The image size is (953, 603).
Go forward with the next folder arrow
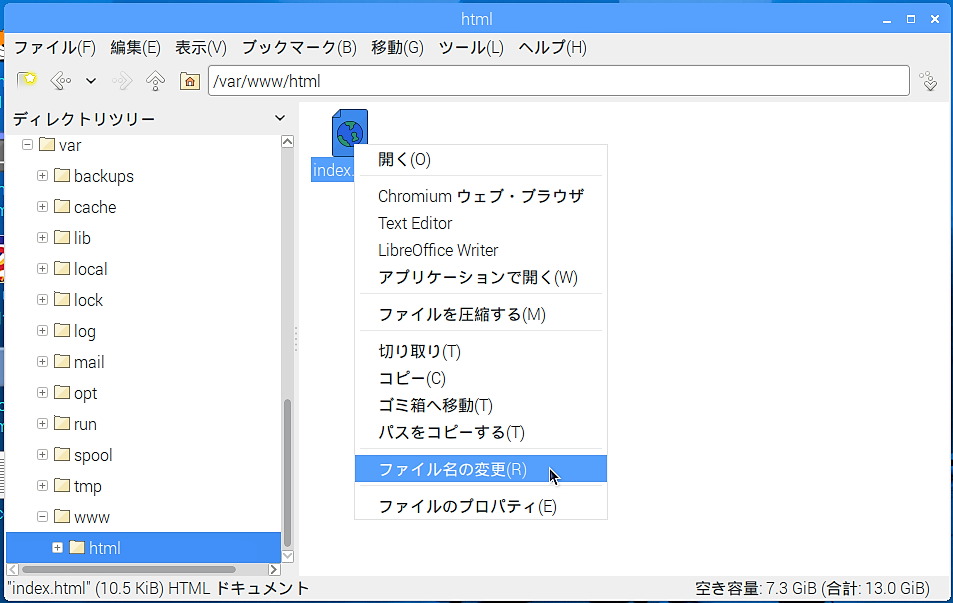click(x=122, y=80)
